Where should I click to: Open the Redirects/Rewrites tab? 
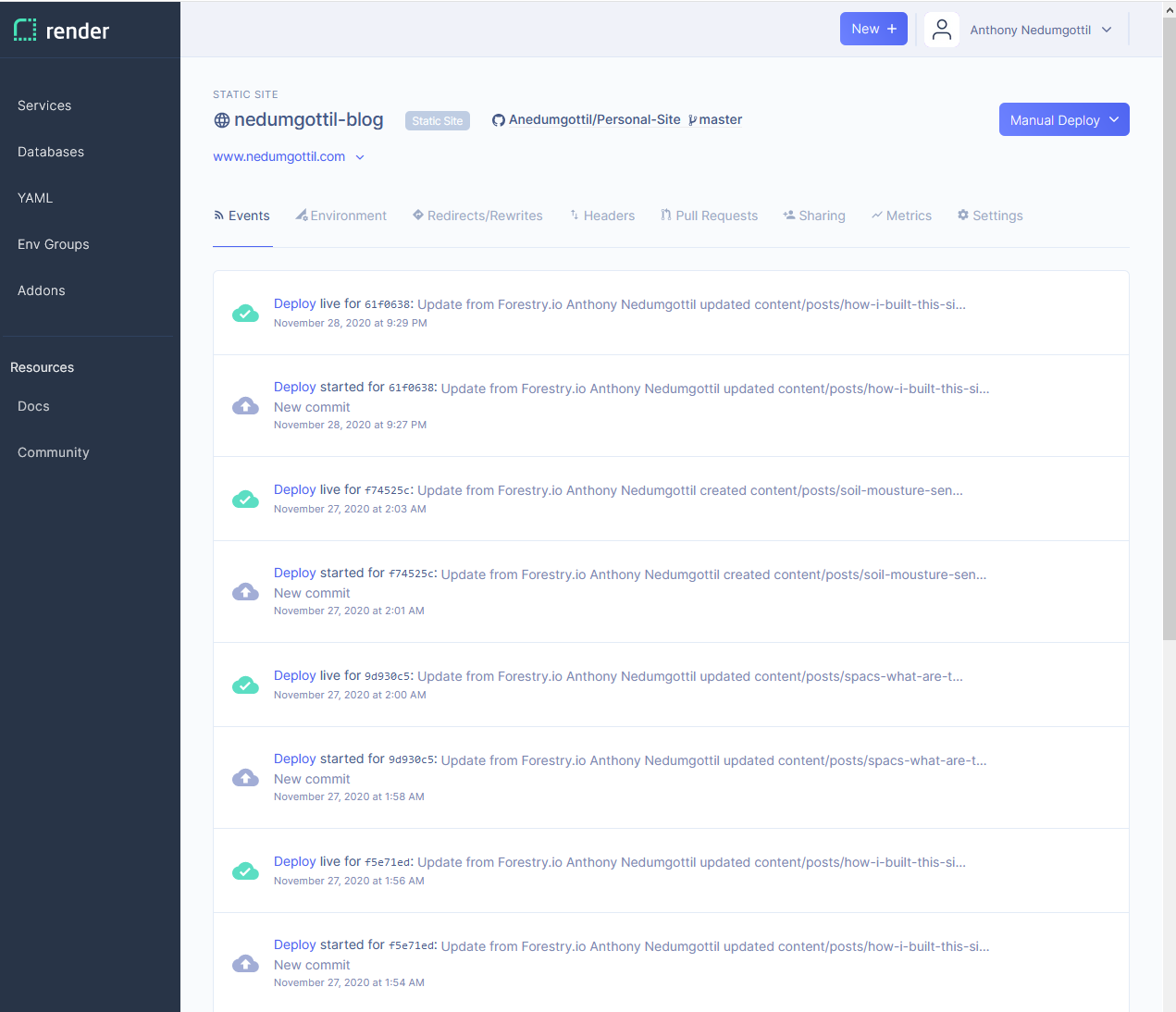[477, 216]
